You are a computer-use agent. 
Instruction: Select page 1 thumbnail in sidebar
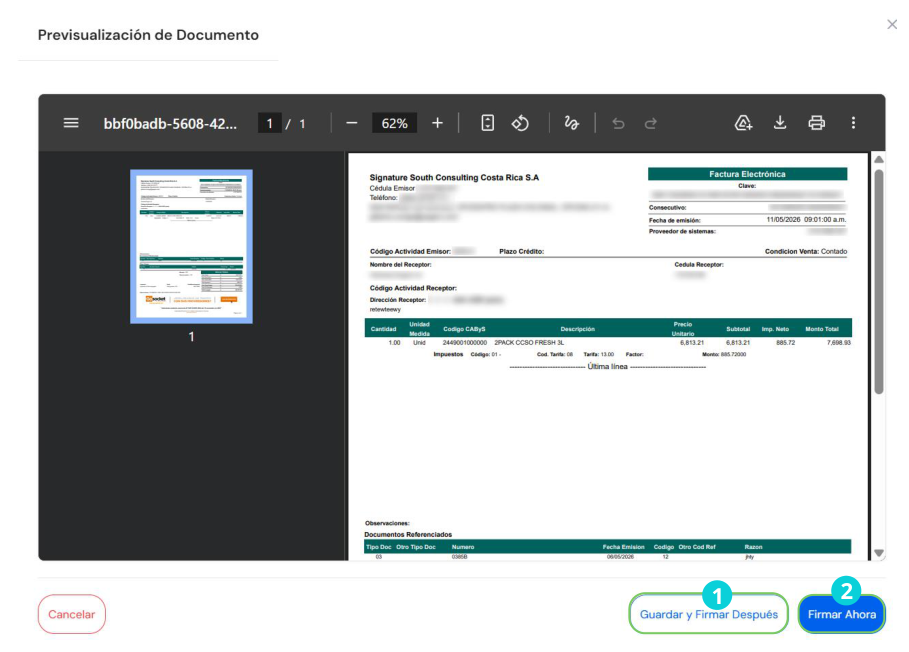191,246
